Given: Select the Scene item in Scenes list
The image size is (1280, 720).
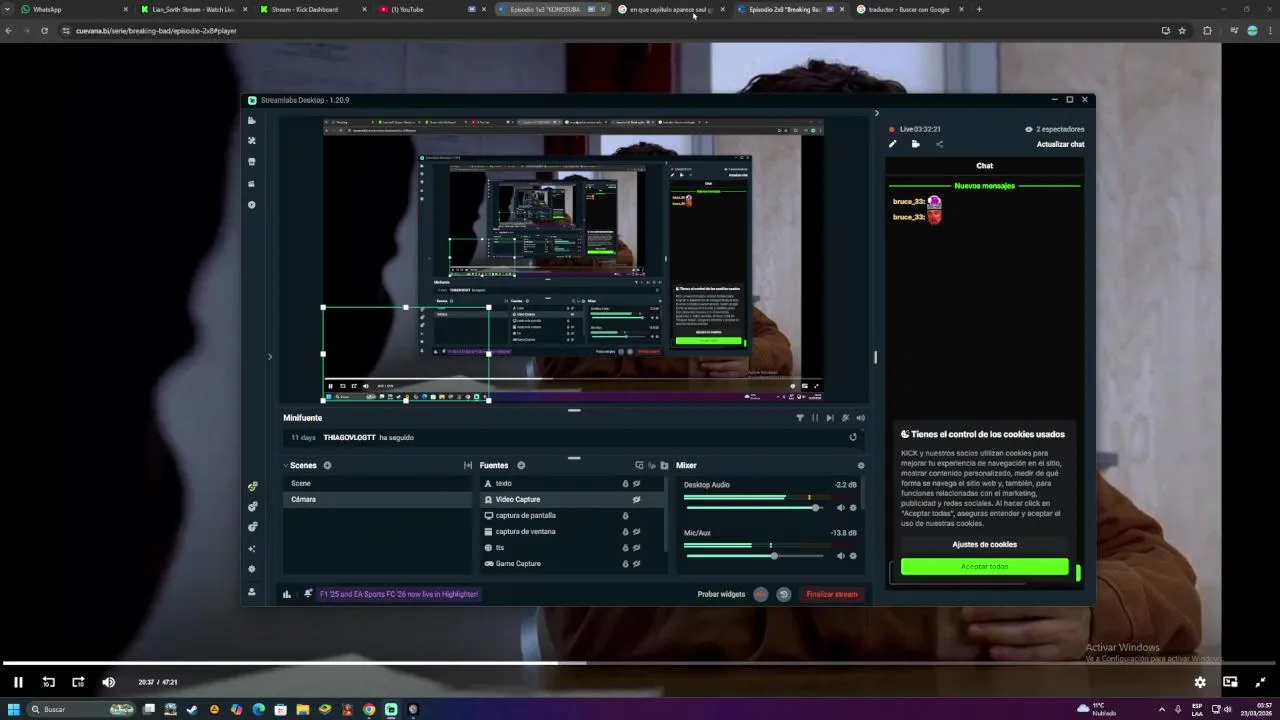Looking at the screenshot, I should 377,483.
